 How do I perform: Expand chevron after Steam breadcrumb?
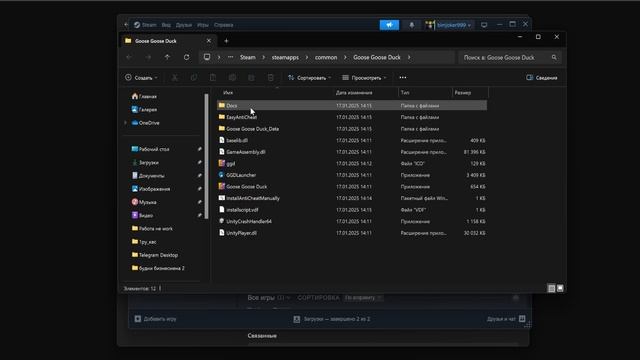coord(263,58)
